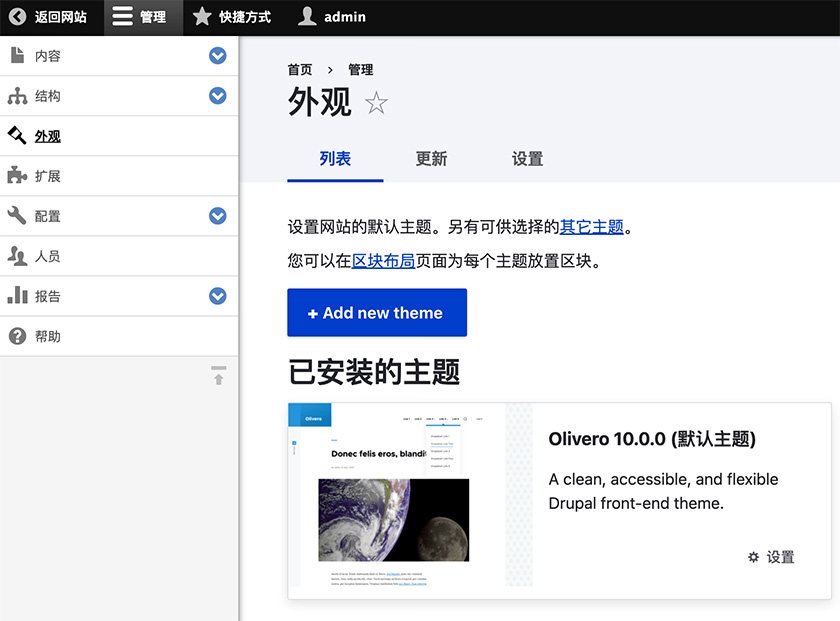This screenshot has height=621, width=840.
Task: Add 外观 page to shortcuts star
Action: coord(376,103)
